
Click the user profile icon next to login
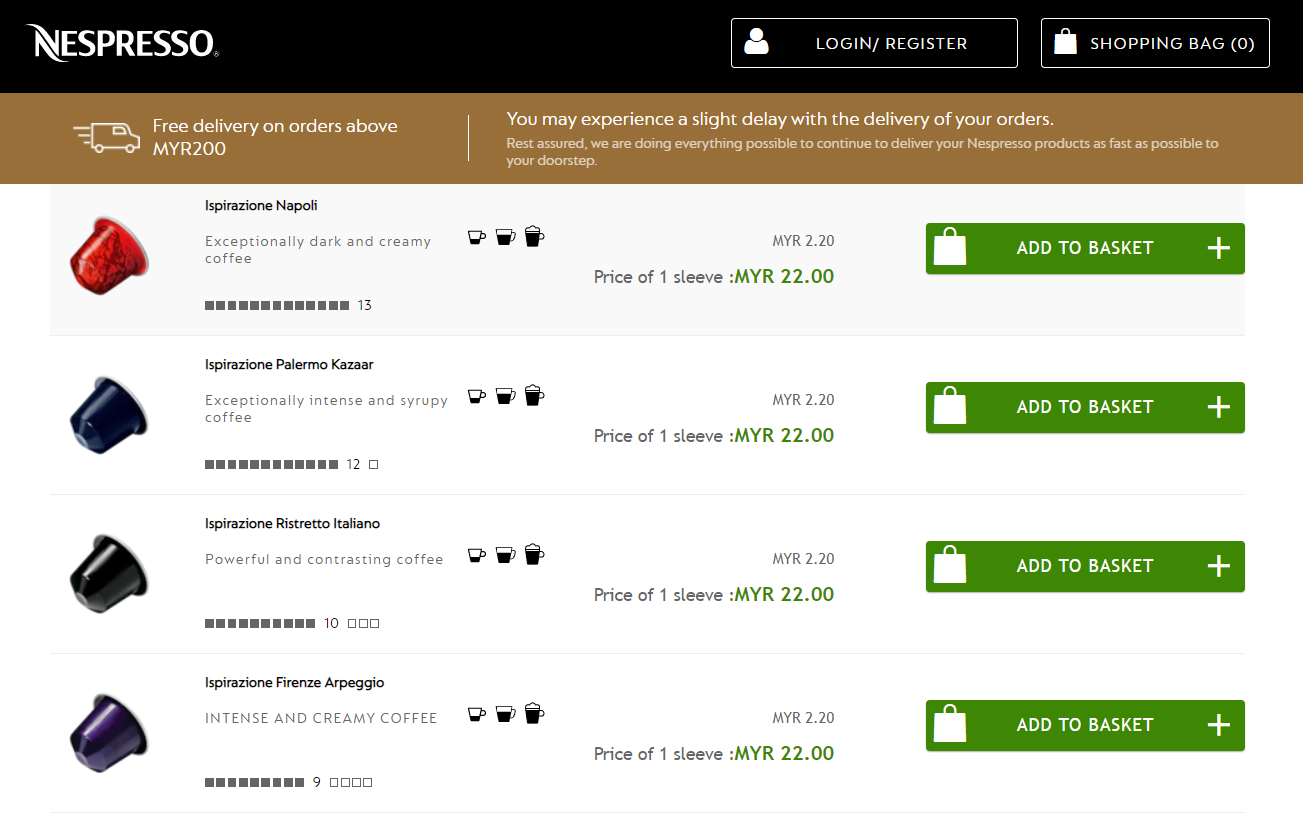(x=757, y=41)
